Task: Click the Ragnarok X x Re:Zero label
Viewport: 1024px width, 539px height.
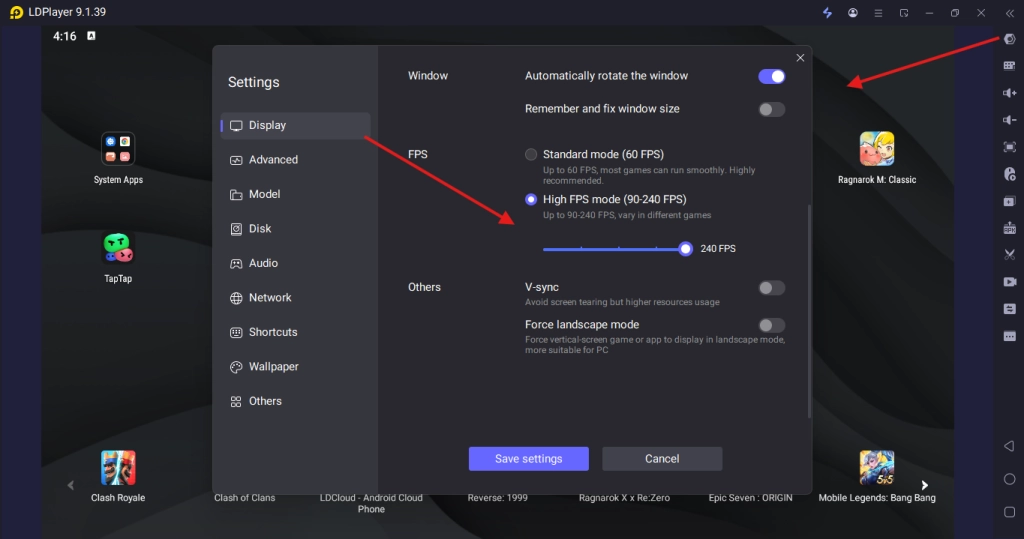Action: pos(624,498)
